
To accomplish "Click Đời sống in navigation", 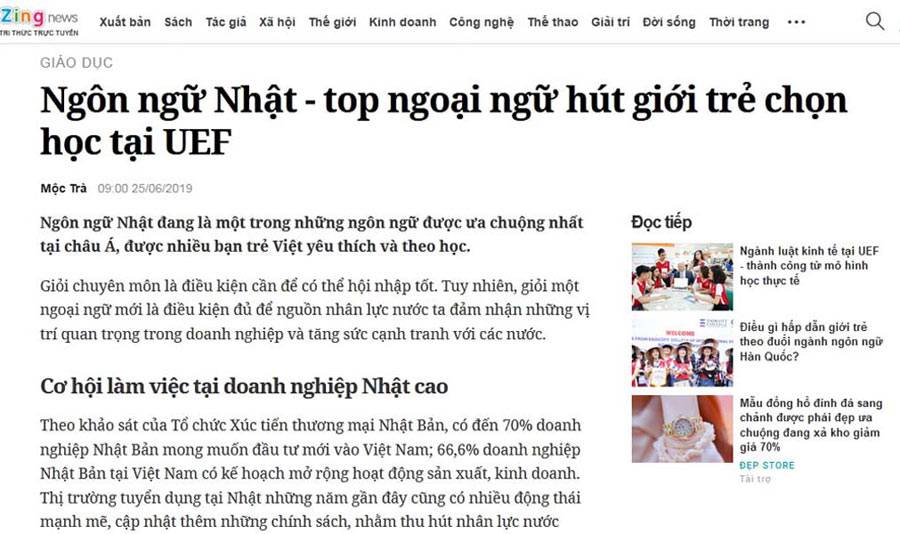I will point(669,22).
